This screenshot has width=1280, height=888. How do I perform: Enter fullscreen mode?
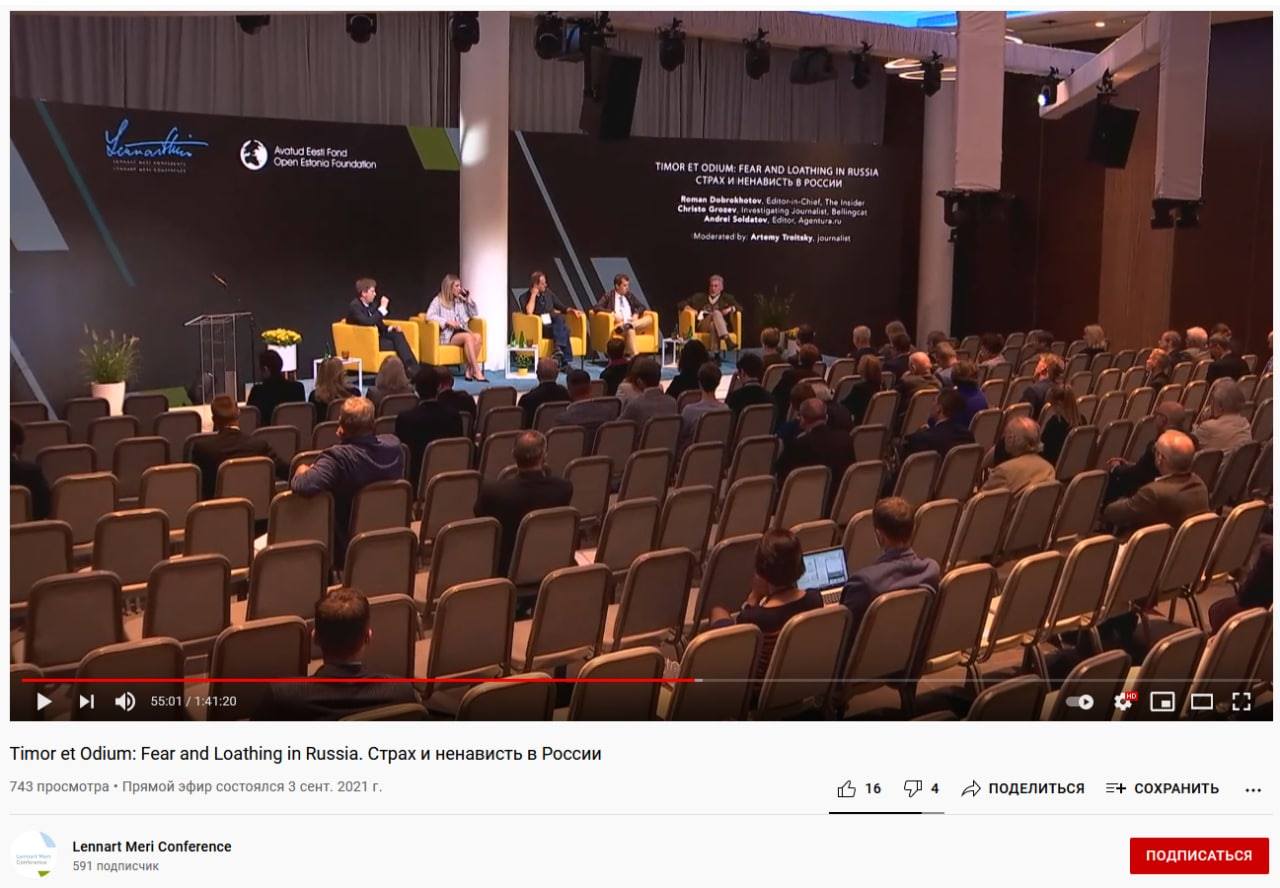point(1241,702)
